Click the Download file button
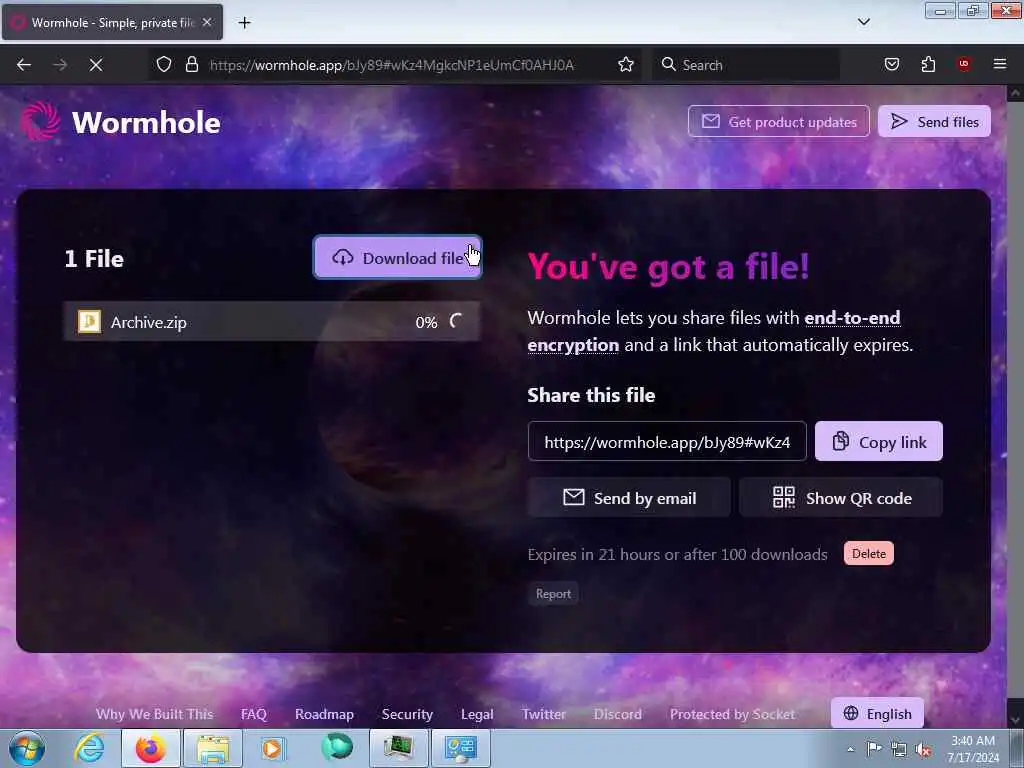Image resolution: width=1024 pixels, height=768 pixels. (397, 257)
